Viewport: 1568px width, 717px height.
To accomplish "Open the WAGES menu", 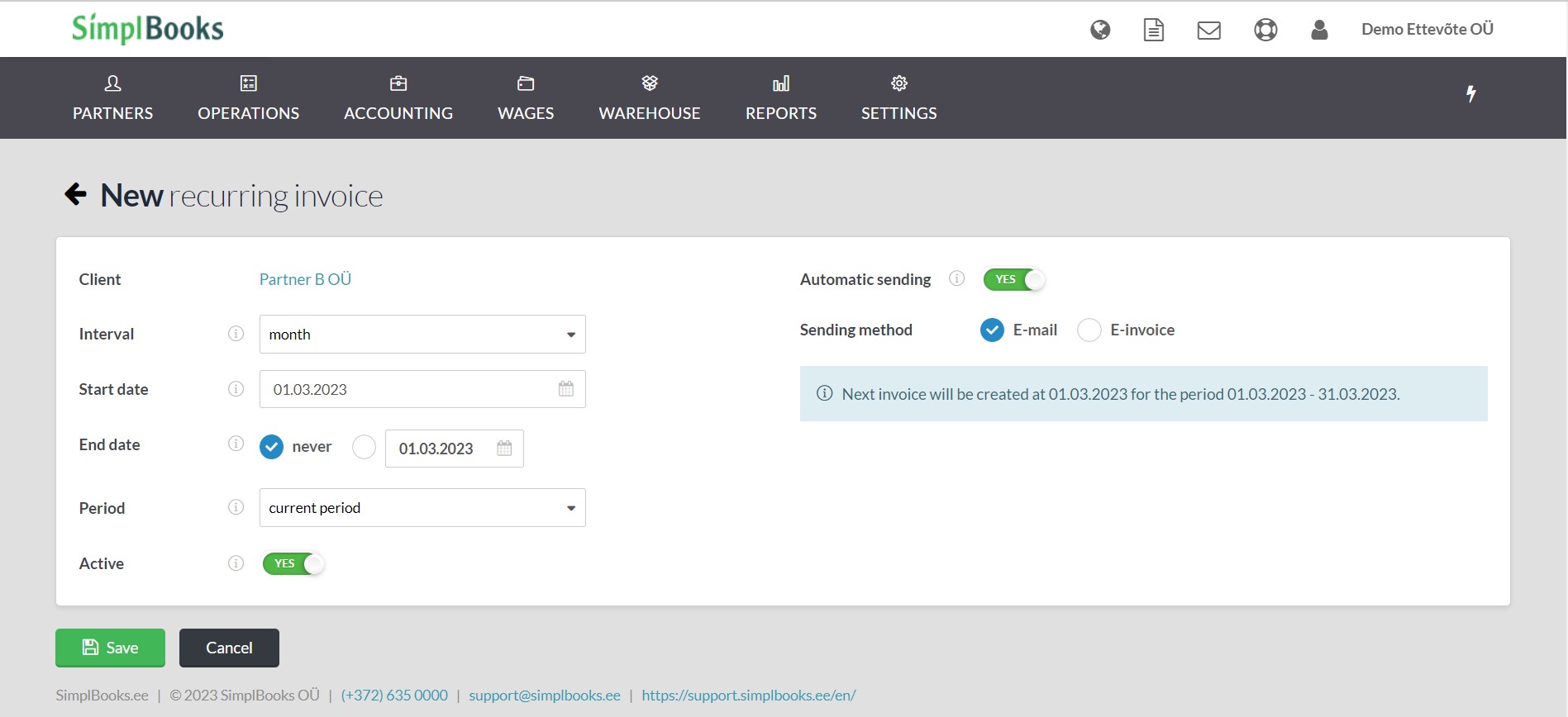I will tap(526, 97).
